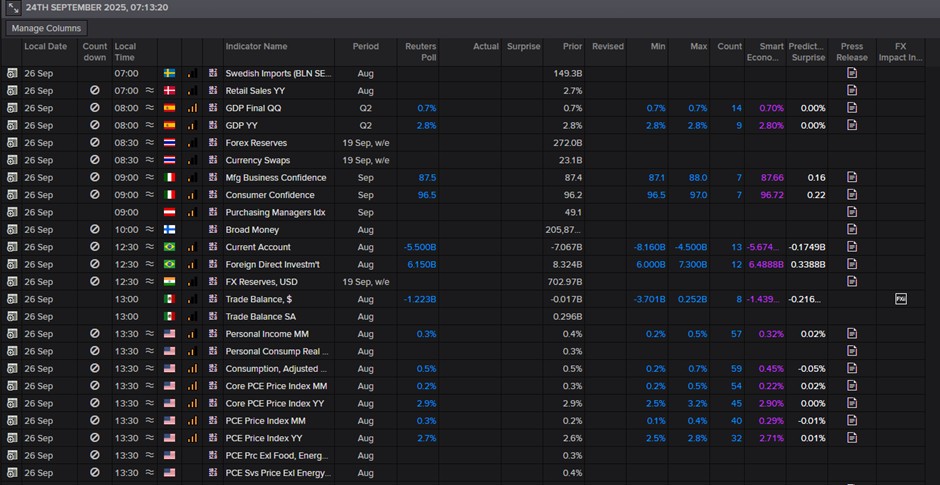The image size is (940, 485).
Task: Click the Period column header
Action: pos(365,47)
